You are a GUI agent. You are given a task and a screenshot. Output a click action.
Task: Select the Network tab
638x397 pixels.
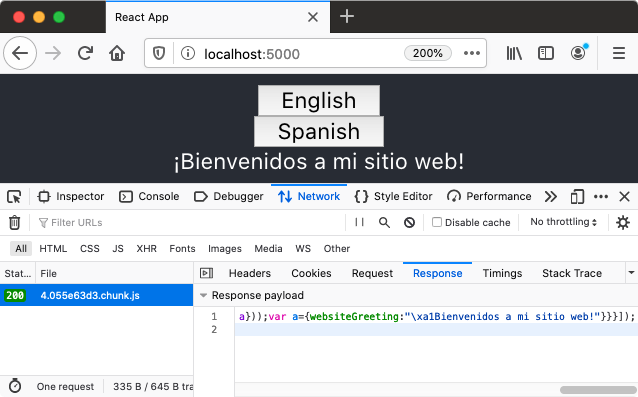(x=309, y=197)
